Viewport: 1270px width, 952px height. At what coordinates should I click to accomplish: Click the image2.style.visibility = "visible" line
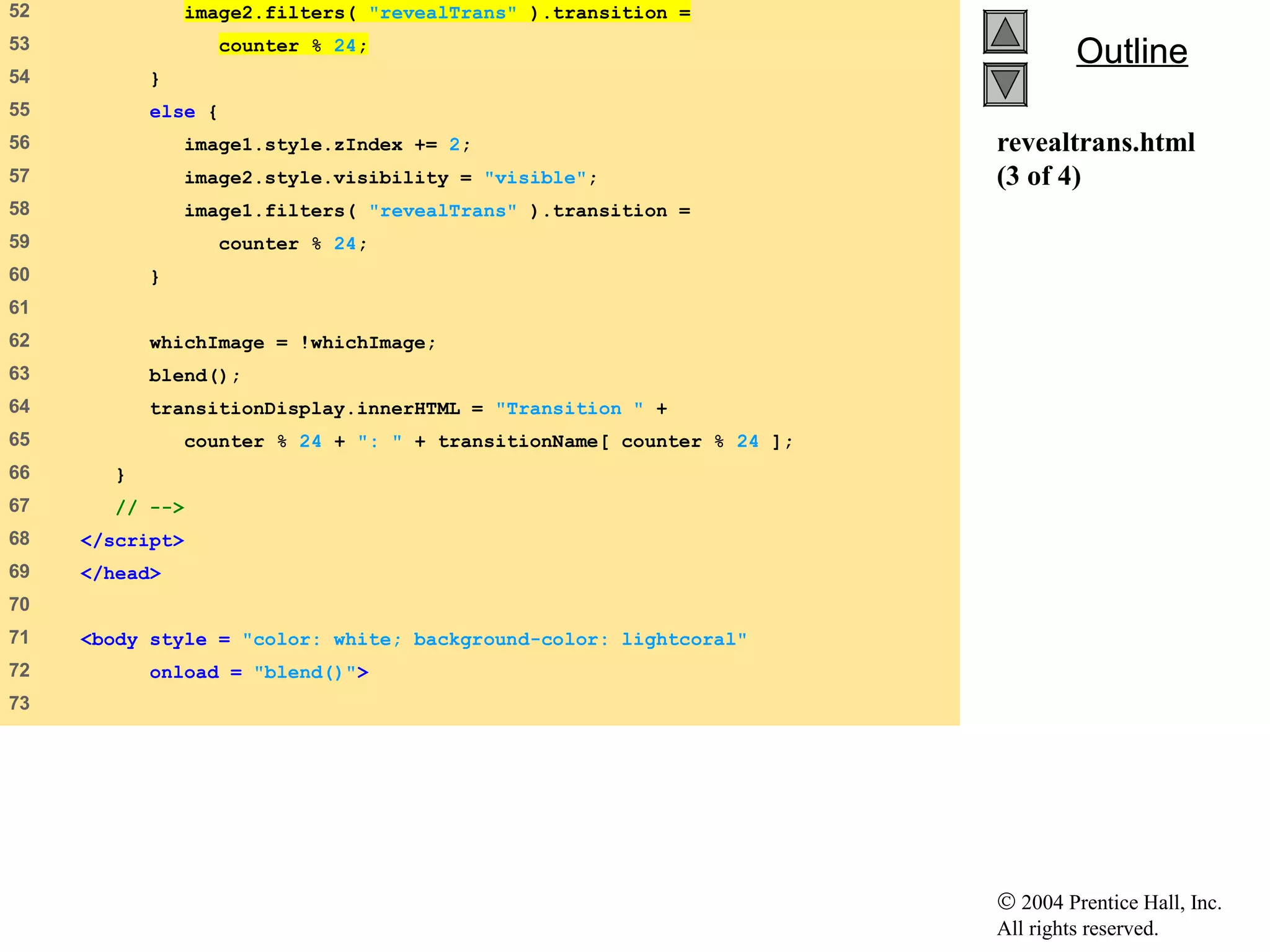point(391,178)
